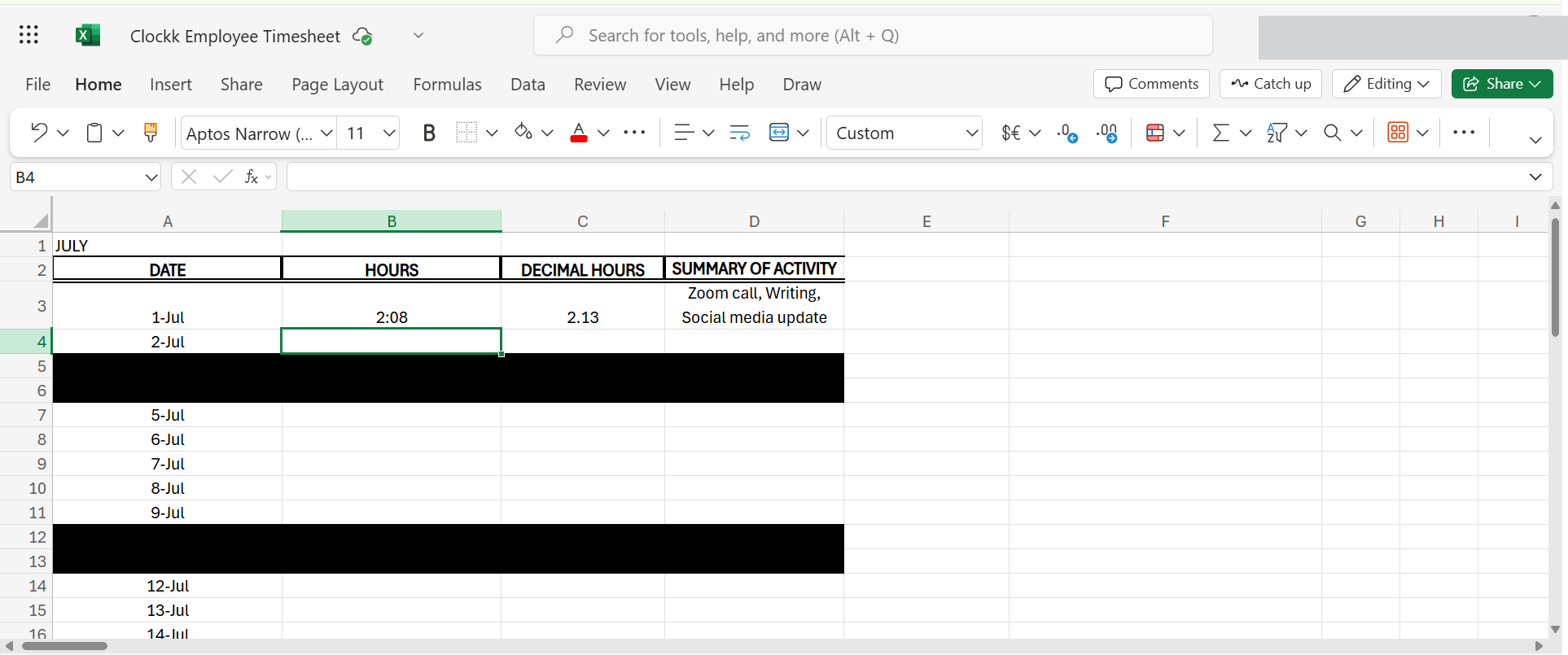Toggle Bold formatting
Viewport: 1568px width, 655px height.
(429, 132)
